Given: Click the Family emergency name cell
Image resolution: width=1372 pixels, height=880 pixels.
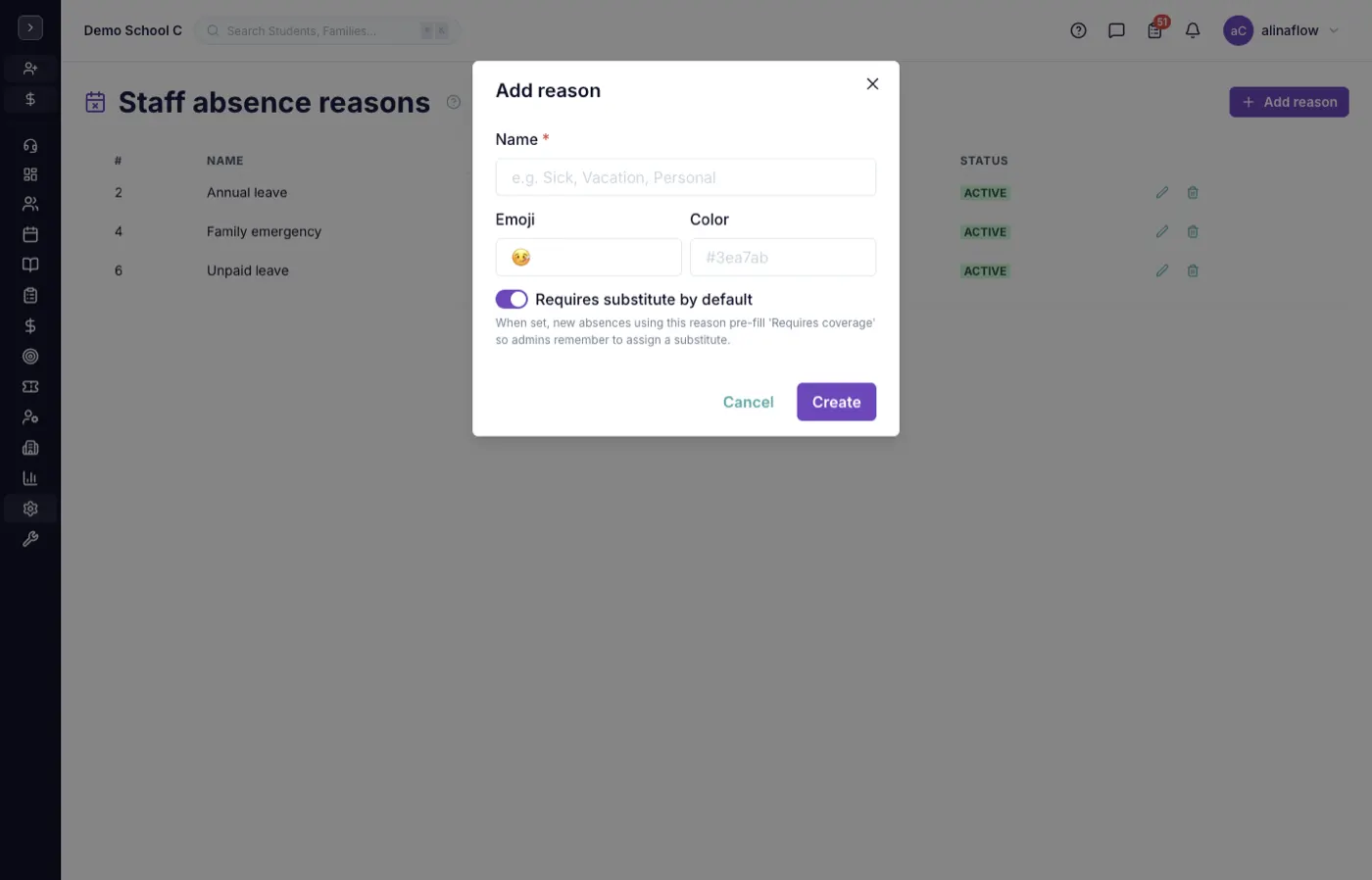Looking at the screenshot, I should (x=264, y=232).
